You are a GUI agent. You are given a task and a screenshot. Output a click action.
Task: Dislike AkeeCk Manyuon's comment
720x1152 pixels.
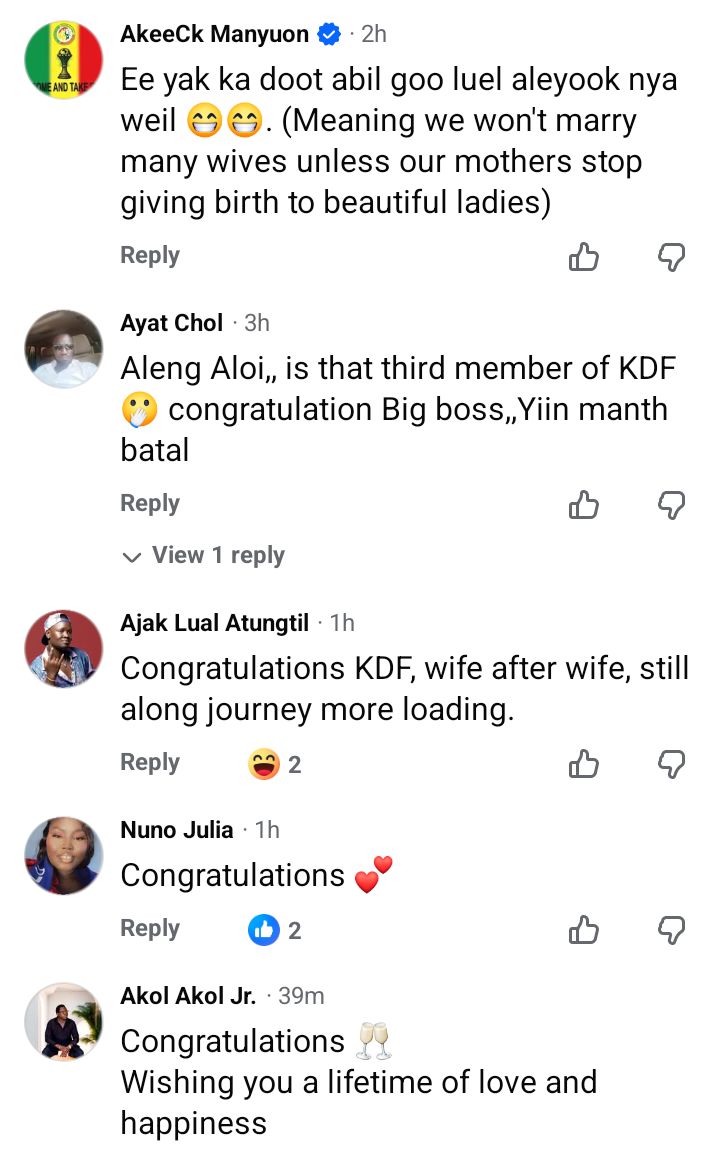tap(671, 258)
